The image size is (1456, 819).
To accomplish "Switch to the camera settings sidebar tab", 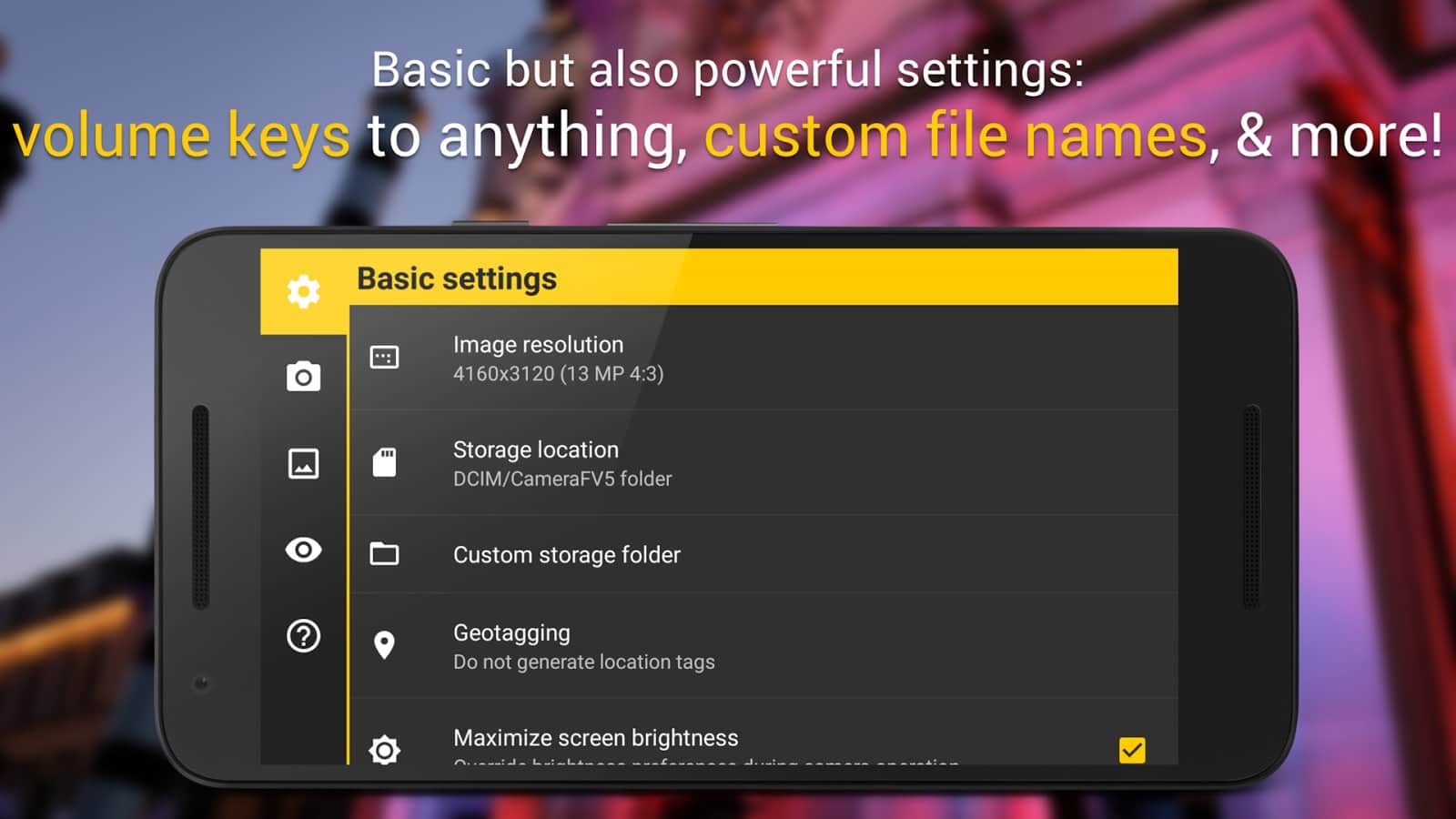I will pyautogui.click(x=303, y=377).
